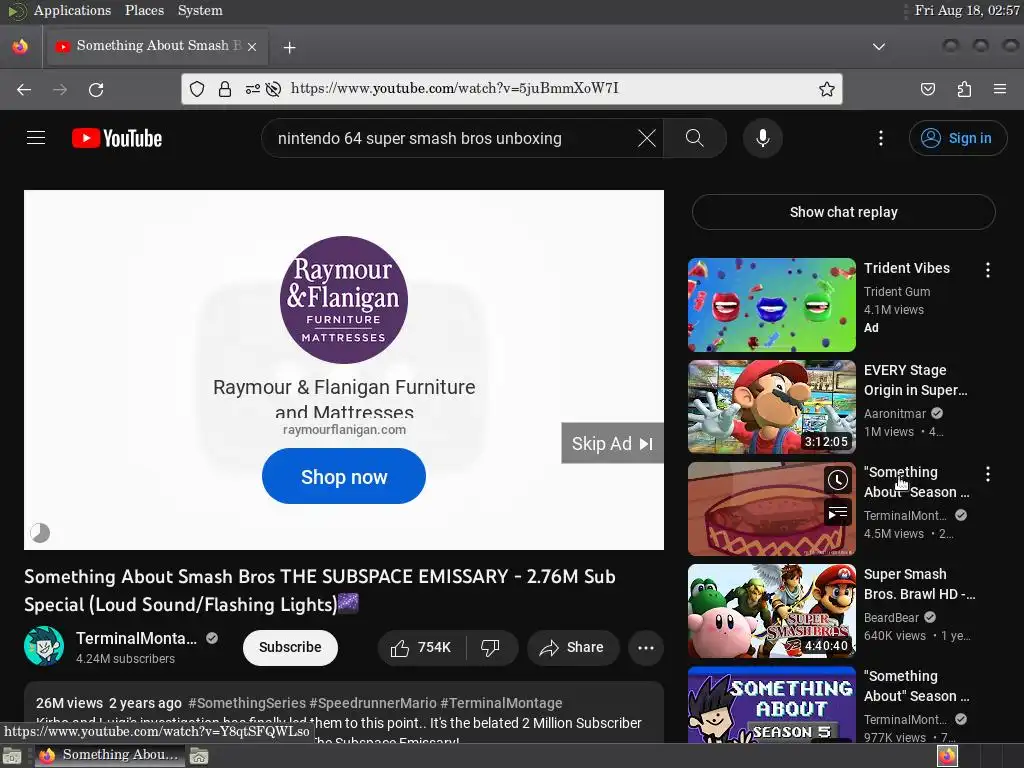Image resolution: width=1024 pixels, height=768 pixels.
Task: Open file manager icon in bottom panel
Action: (199, 756)
